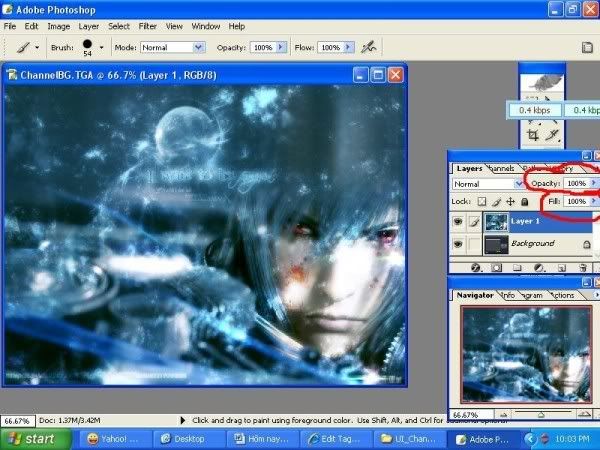Open the Image menu
600x450 pixels.
59,26
